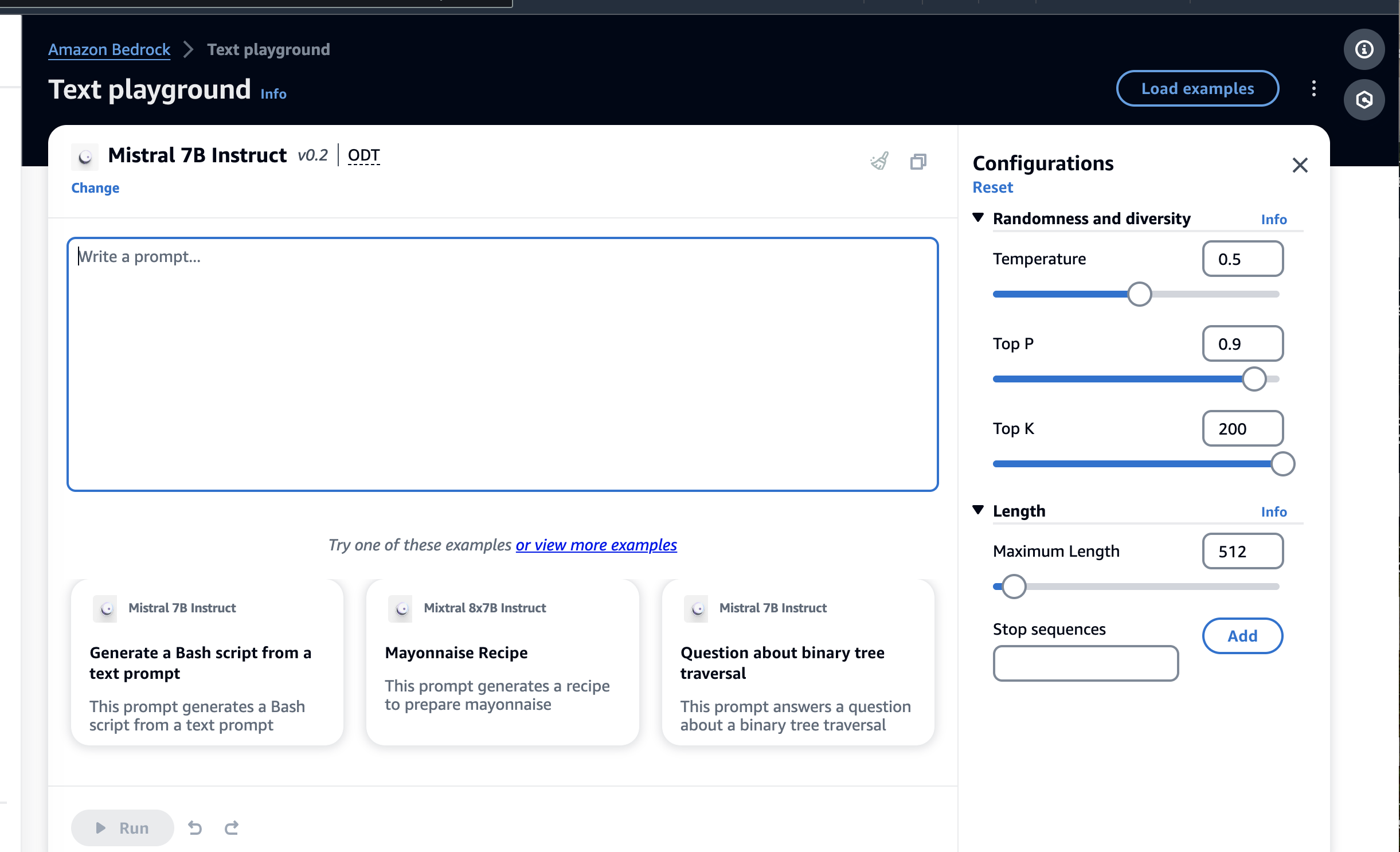
Task: Click Change to switch model
Action: pos(95,188)
